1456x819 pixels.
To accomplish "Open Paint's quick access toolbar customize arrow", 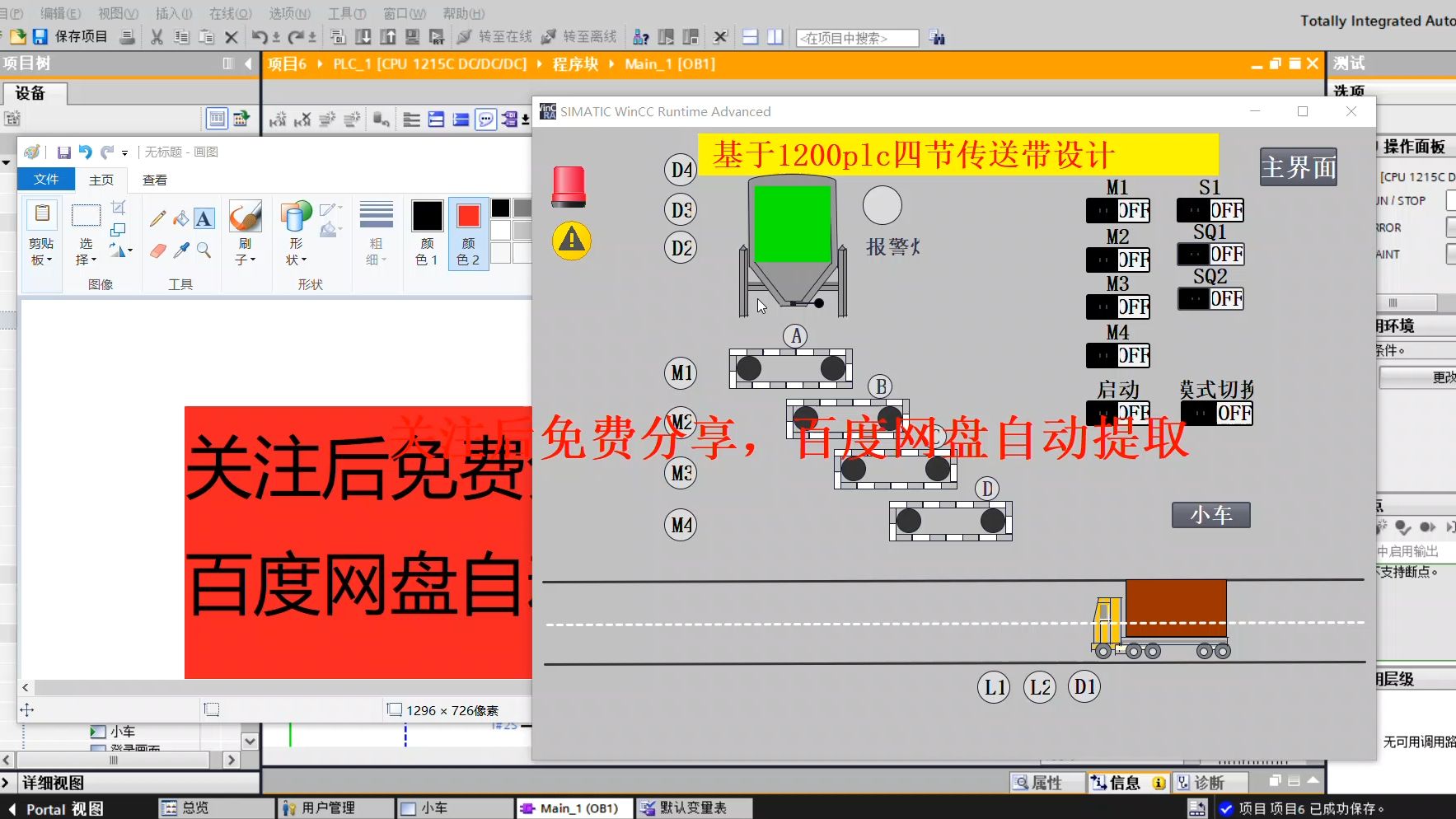I will click(124, 152).
